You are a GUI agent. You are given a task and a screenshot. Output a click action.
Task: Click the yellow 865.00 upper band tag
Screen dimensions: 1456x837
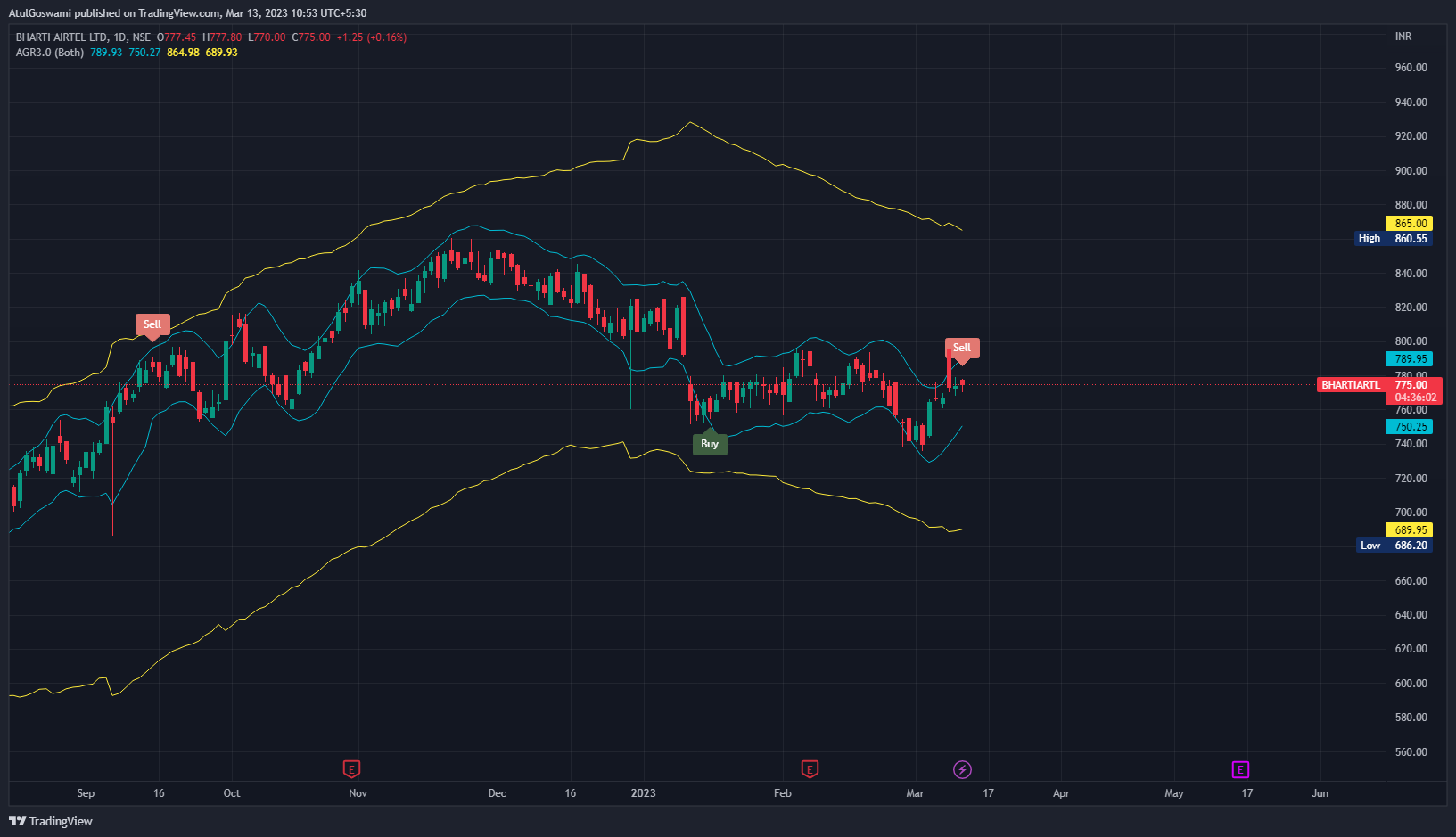tap(1411, 224)
